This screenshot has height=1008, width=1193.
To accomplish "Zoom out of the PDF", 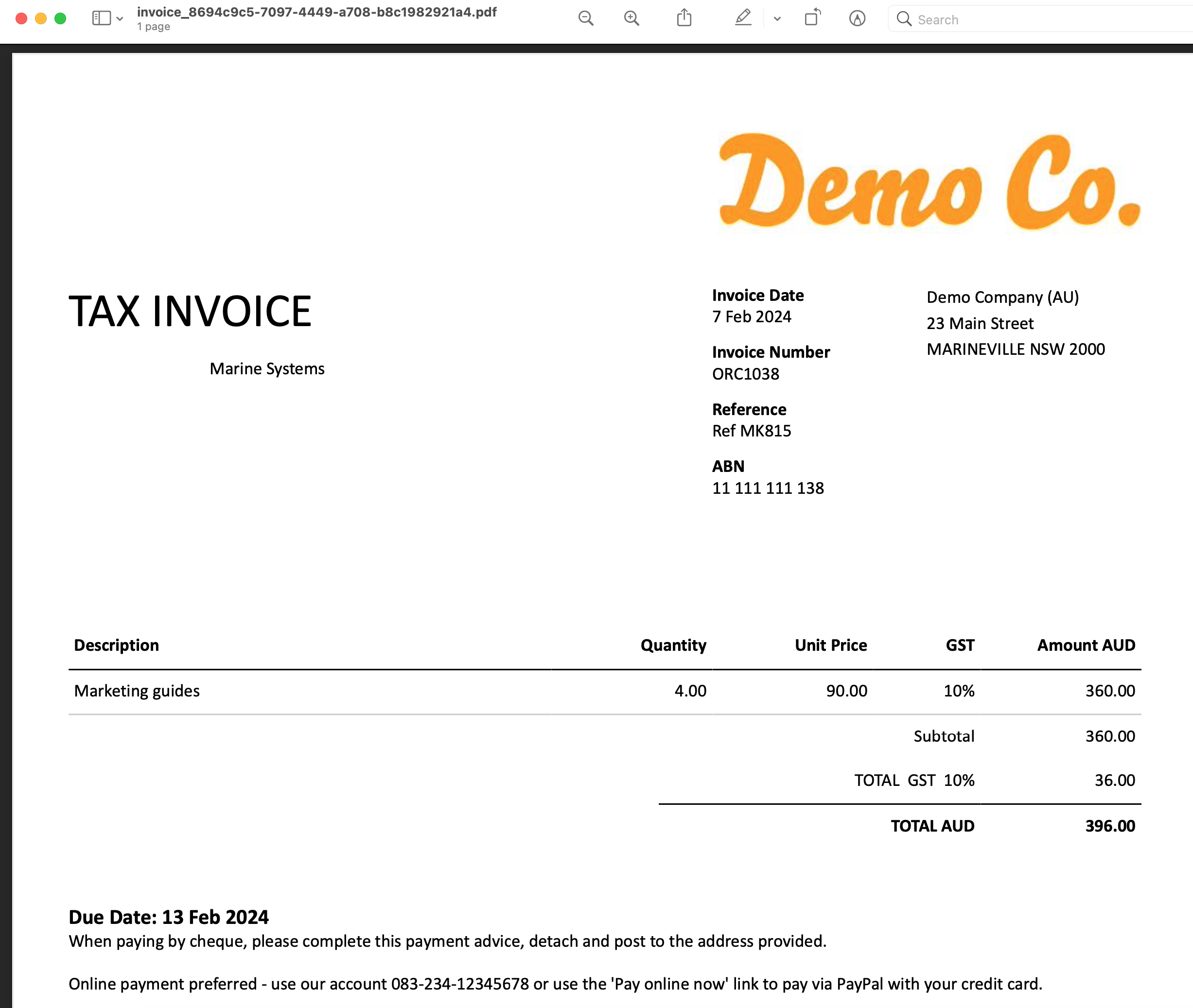I will pyautogui.click(x=586, y=19).
